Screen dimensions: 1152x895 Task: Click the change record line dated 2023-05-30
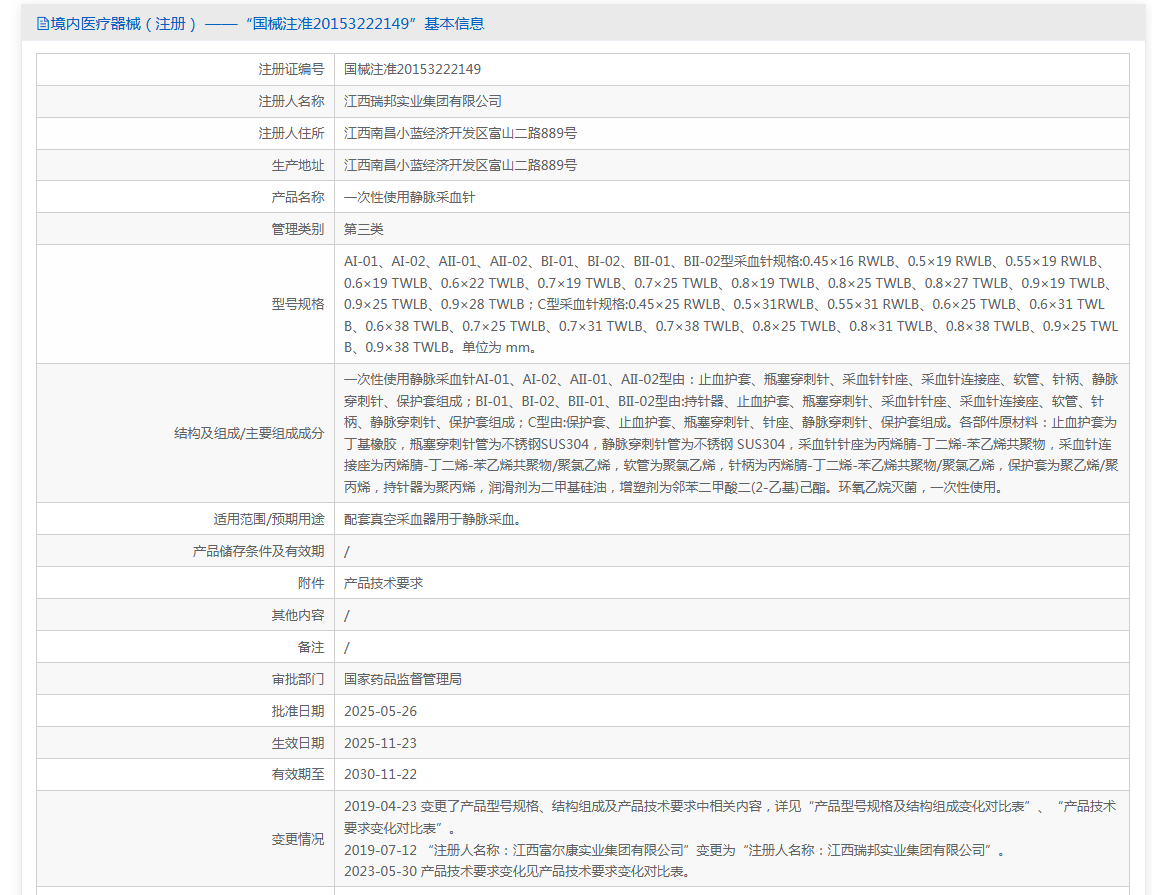517,871
